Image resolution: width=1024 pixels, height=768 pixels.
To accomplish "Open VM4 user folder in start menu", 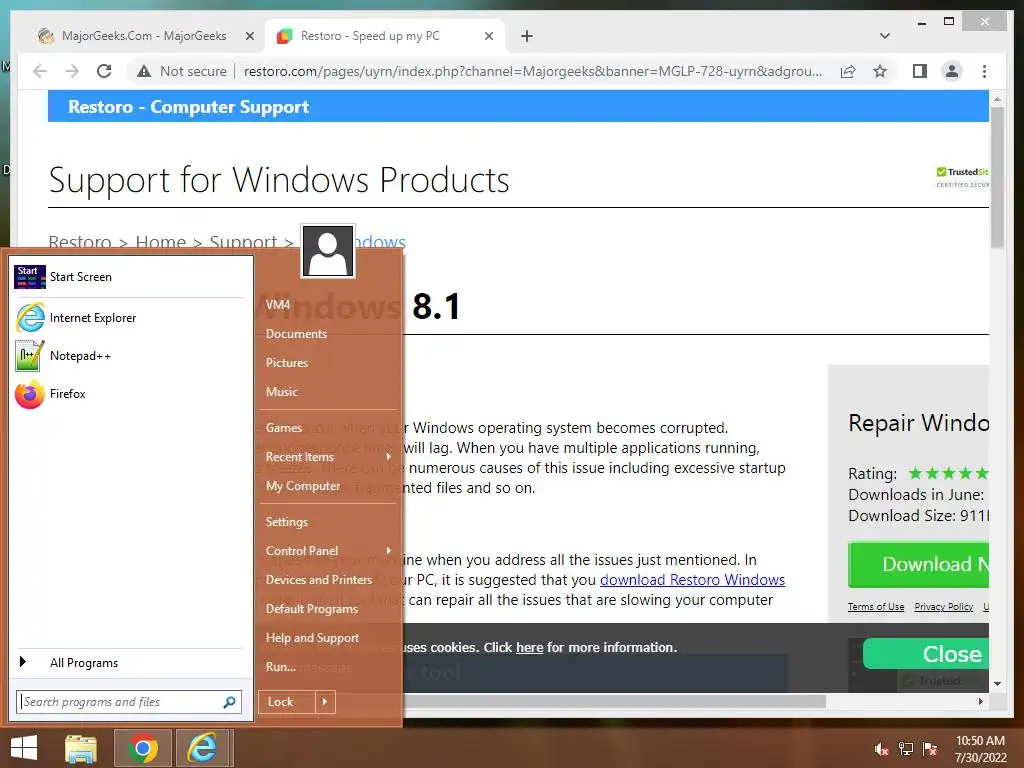I will pos(278,305).
